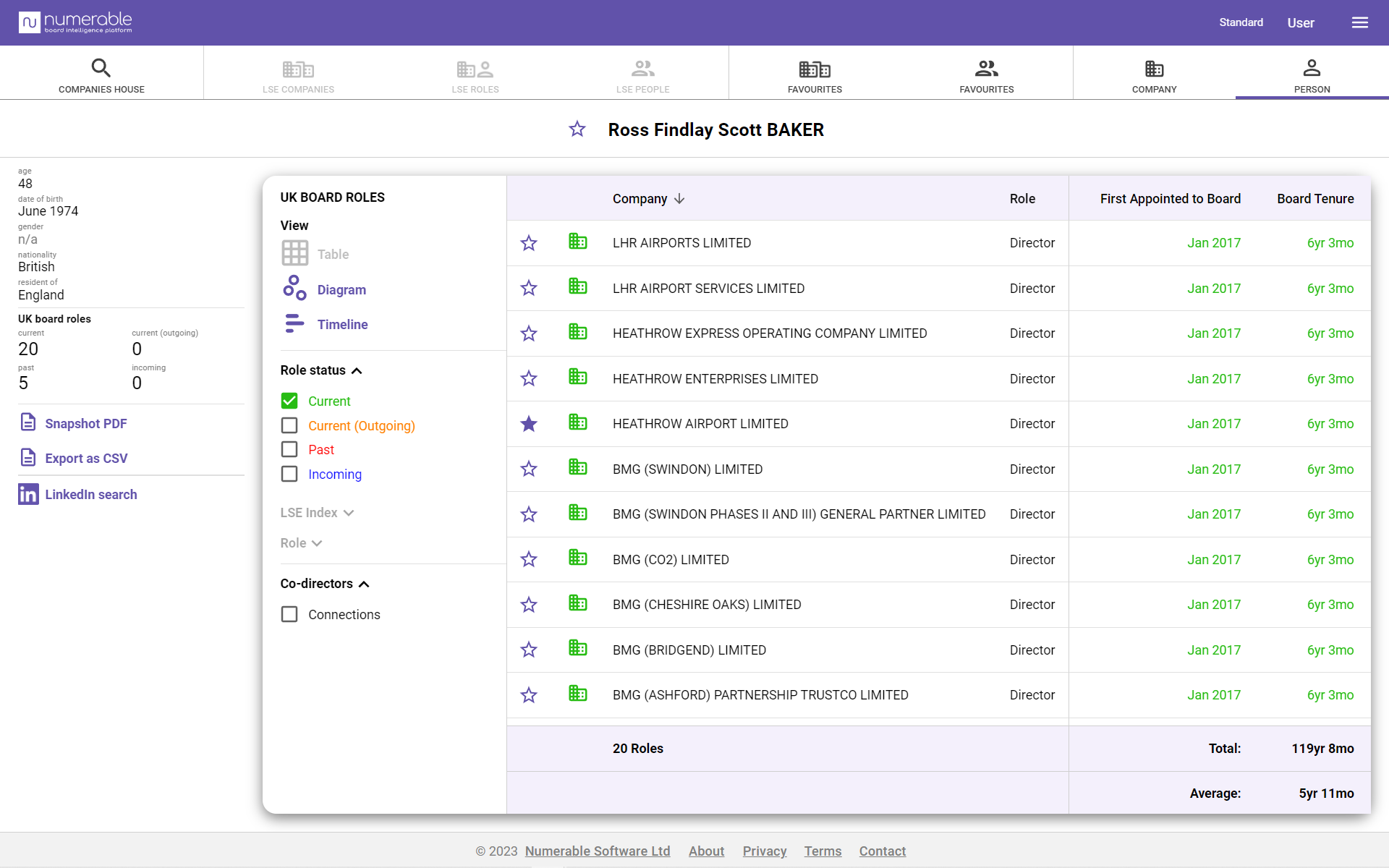Screen dimensions: 1389x868
Task: Select the Table view grid icon
Action: point(294,253)
